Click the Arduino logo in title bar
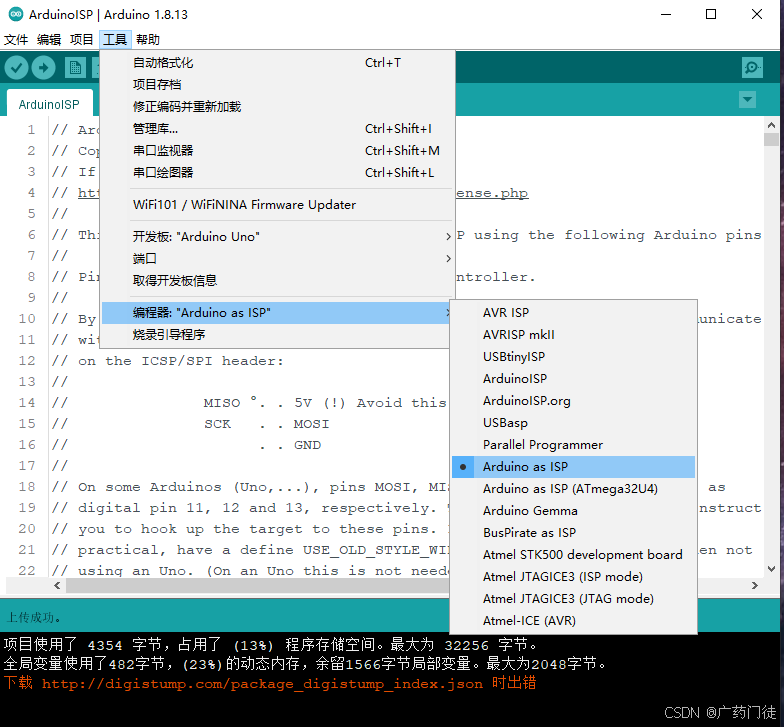Viewport: 784px width, 727px height. [x=16, y=14]
